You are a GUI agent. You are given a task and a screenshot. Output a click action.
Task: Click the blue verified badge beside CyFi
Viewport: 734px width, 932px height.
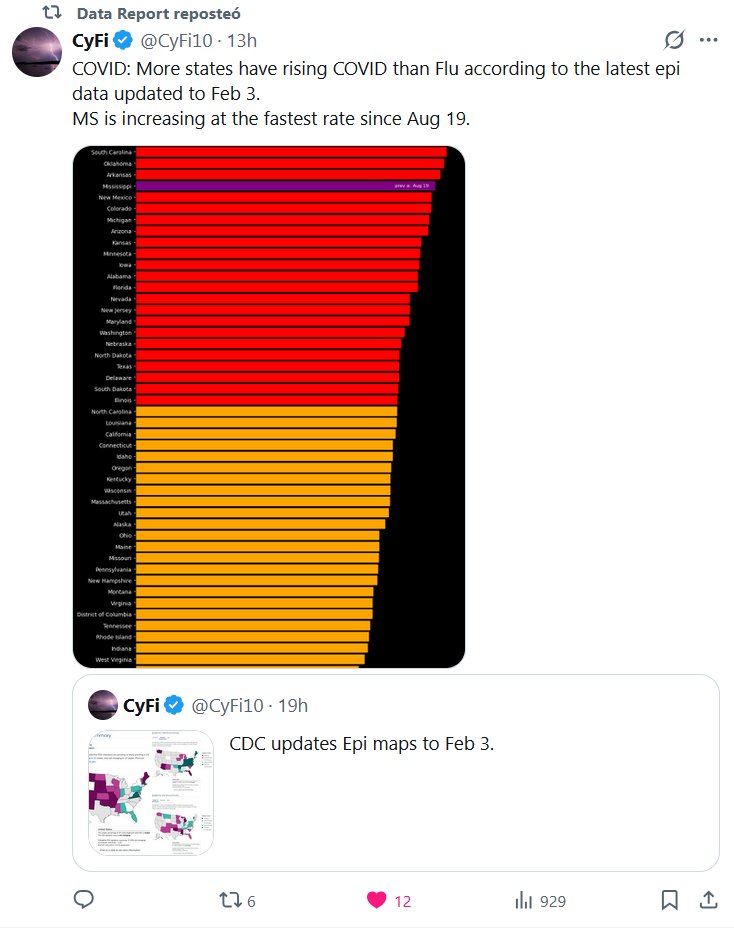coord(122,41)
